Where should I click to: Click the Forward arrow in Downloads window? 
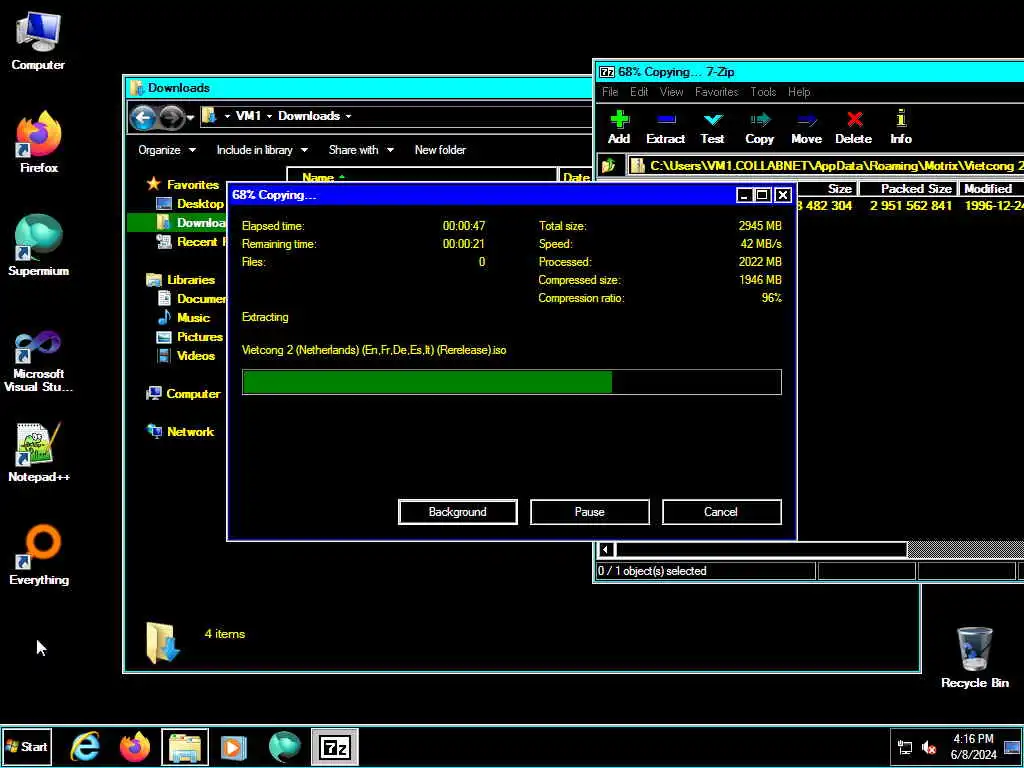(171, 118)
